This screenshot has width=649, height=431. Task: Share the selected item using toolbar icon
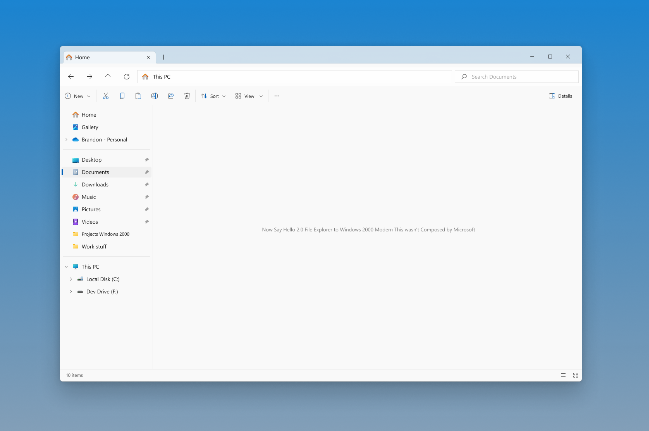tap(171, 96)
